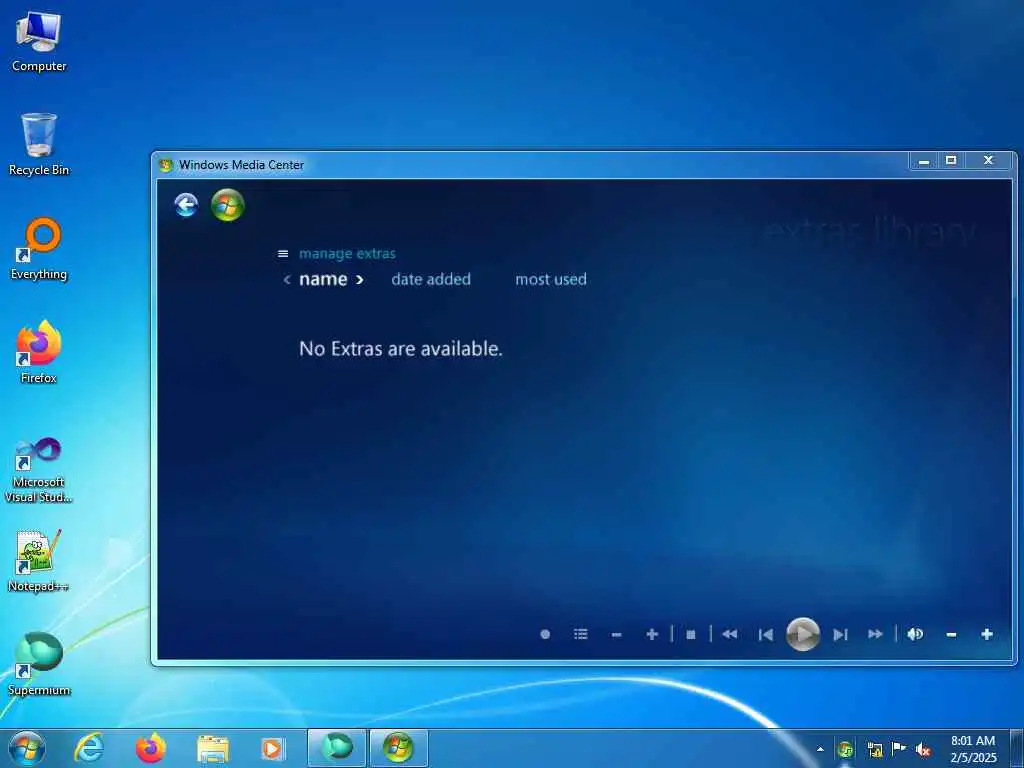Fast forward using double right arrows

875,634
